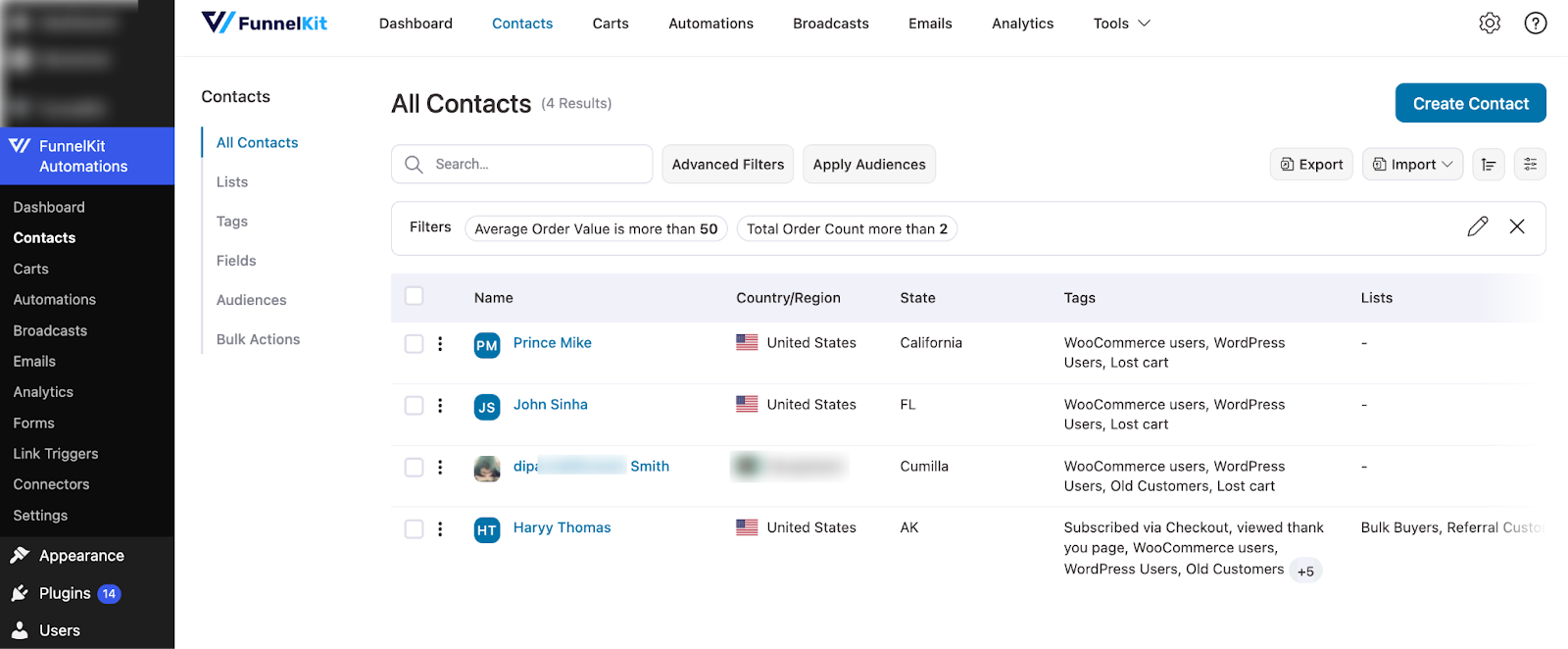Open Connectors in WordPress sidebar
The image size is (1568, 649).
point(51,484)
